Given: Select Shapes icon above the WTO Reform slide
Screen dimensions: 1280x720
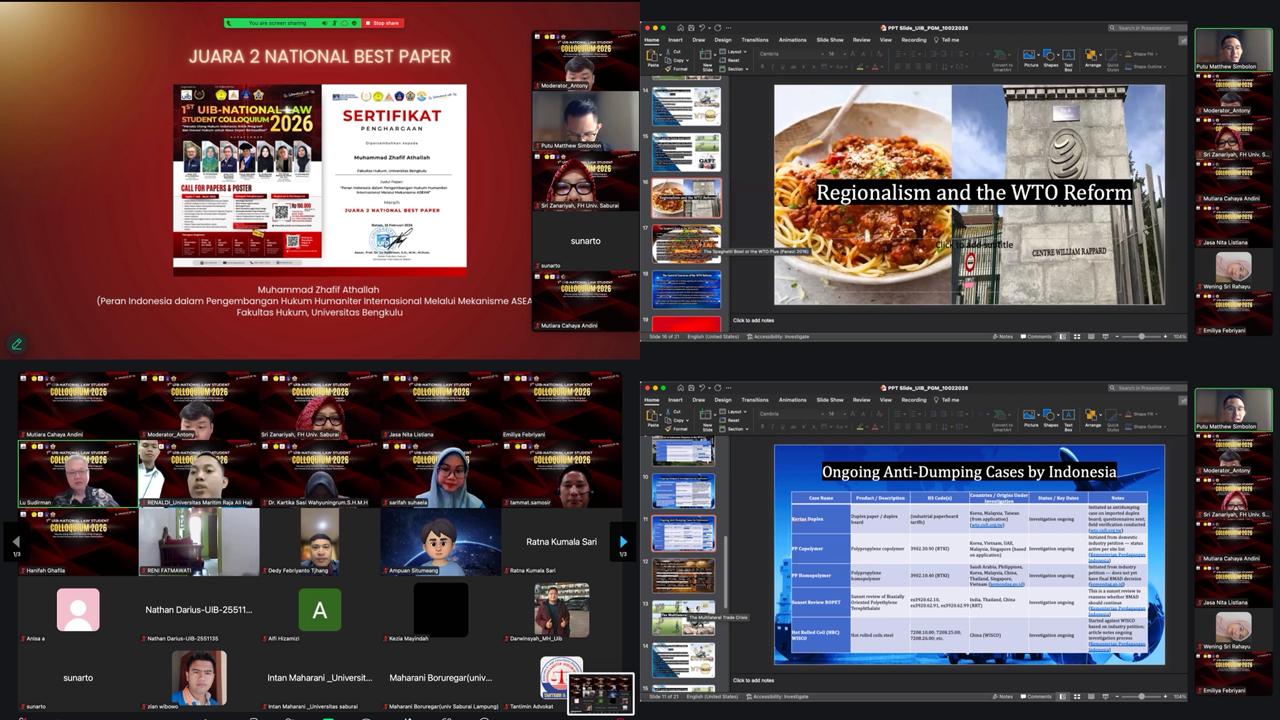Looking at the screenshot, I should [x=1050, y=57].
